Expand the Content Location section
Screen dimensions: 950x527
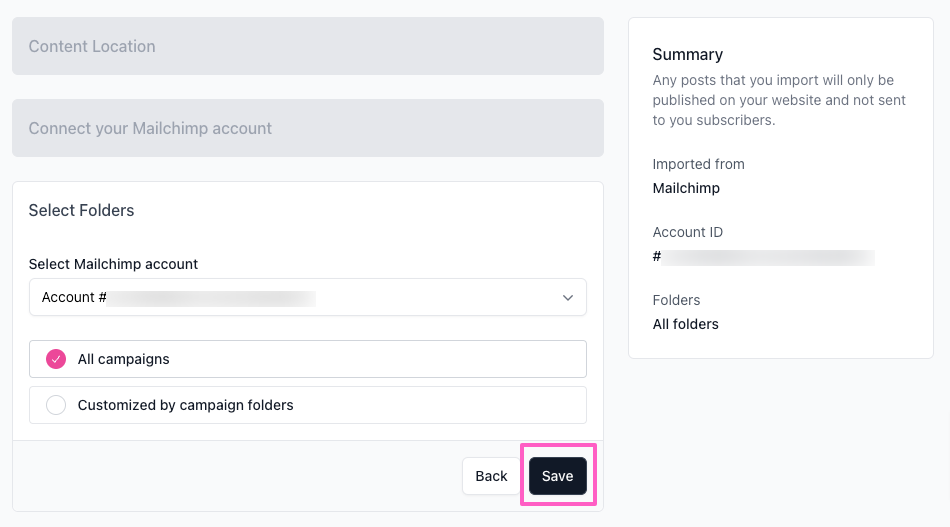[x=308, y=46]
